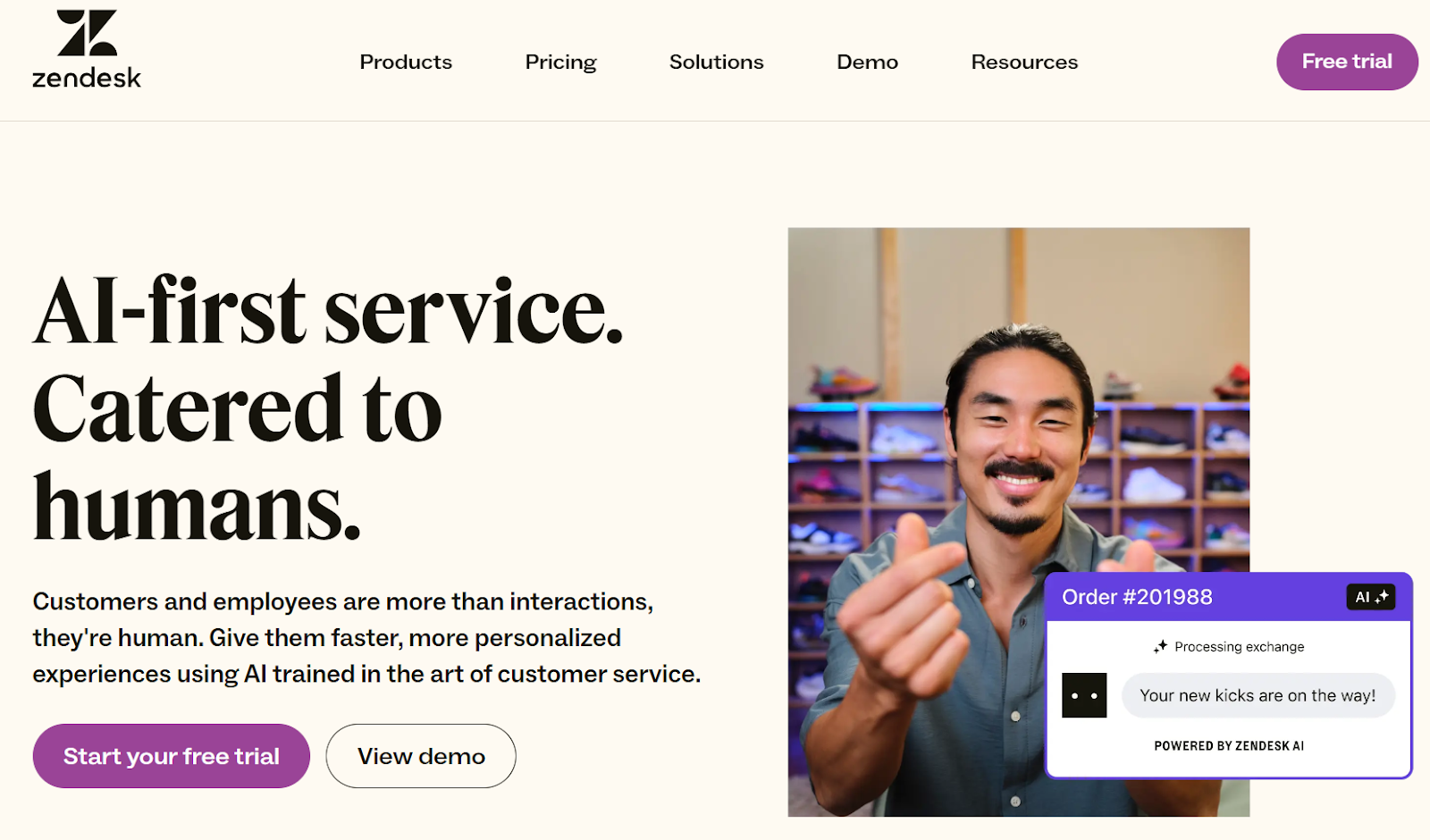The height and width of the screenshot is (840, 1430).
Task: Click the sparkle icon beside Processing exchange
Action: pos(1160,647)
